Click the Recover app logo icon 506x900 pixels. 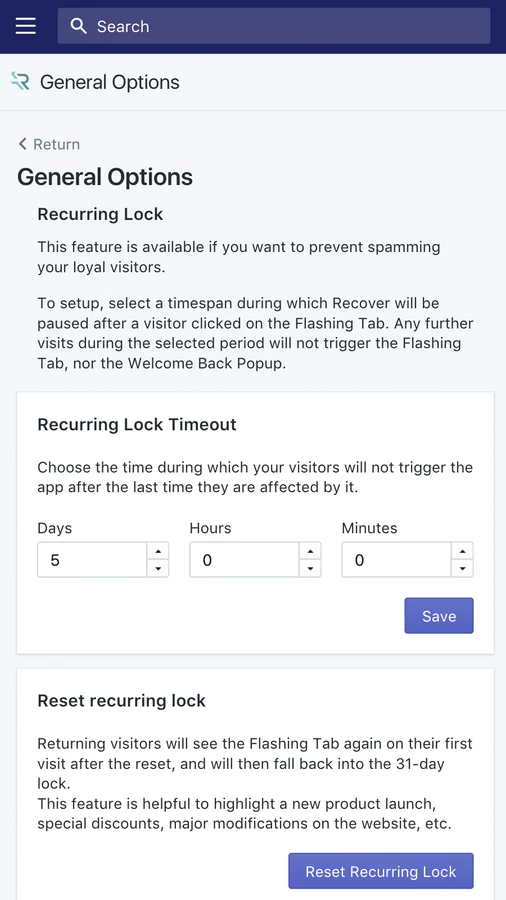coord(20,82)
